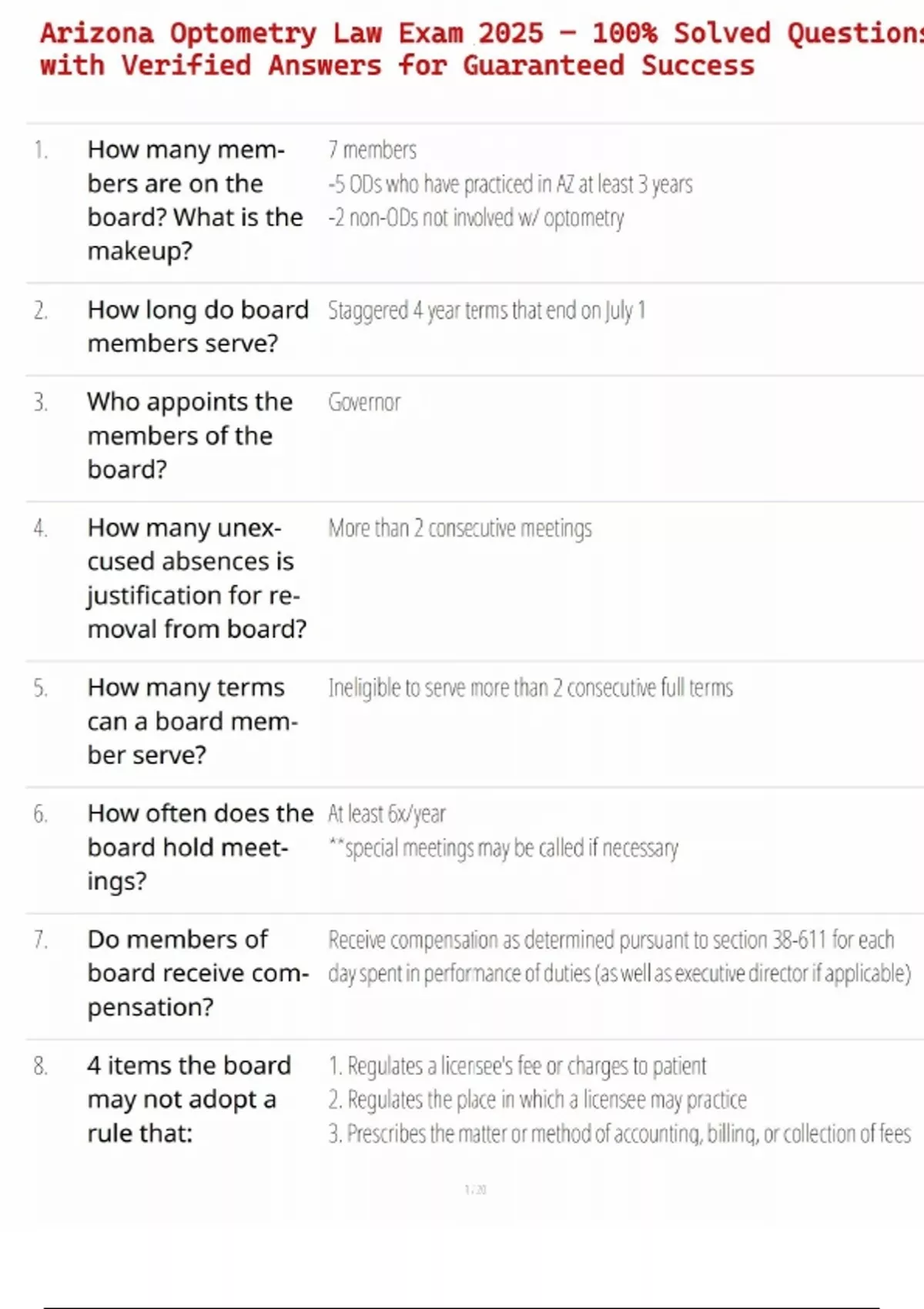Click the question about unexcused absences
The height and width of the screenshot is (1309, 924).
tap(196, 578)
